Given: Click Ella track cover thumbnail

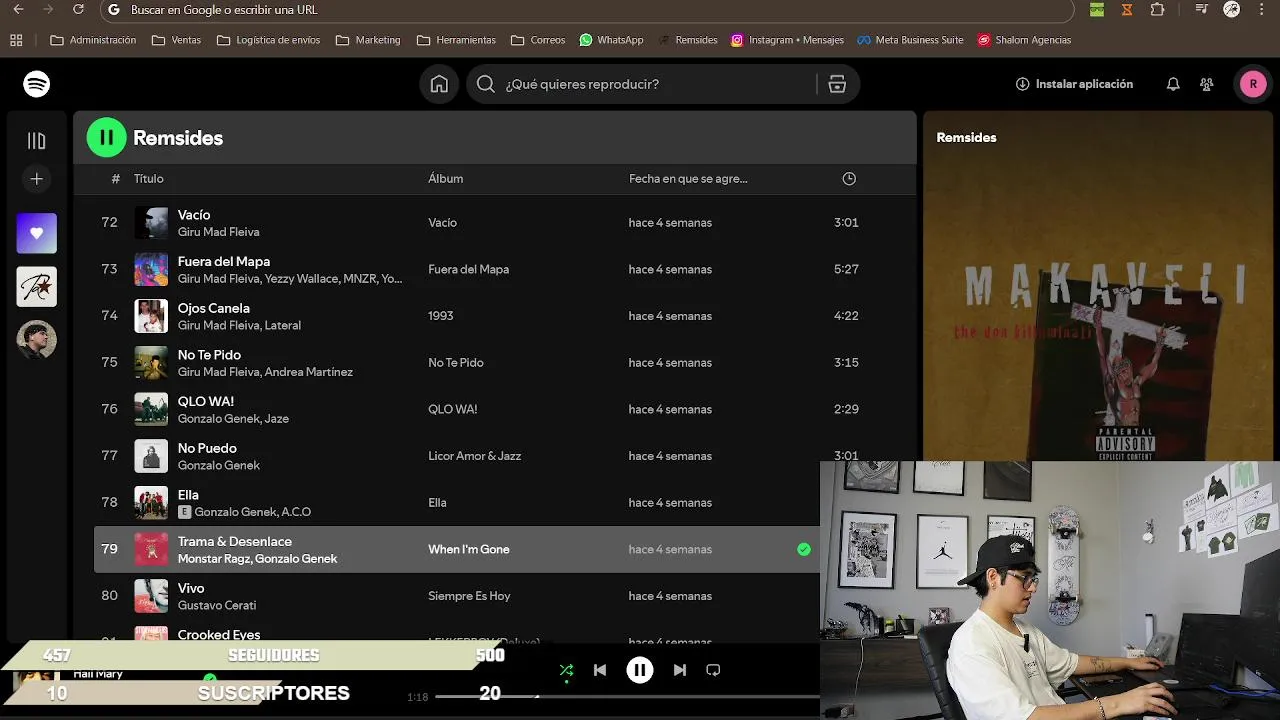Looking at the screenshot, I should pos(152,502).
